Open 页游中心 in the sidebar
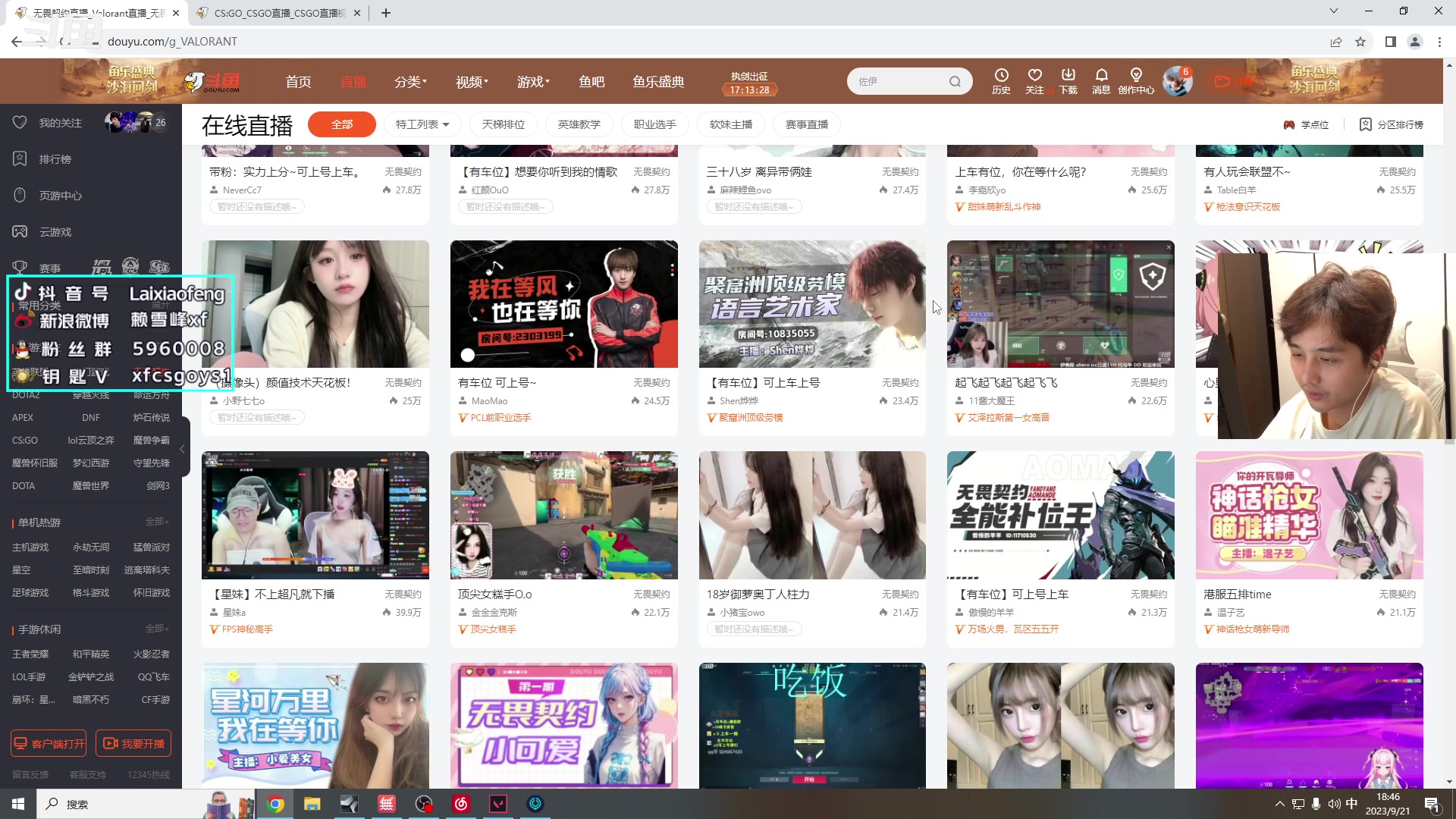1456x819 pixels. pos(61,196)
